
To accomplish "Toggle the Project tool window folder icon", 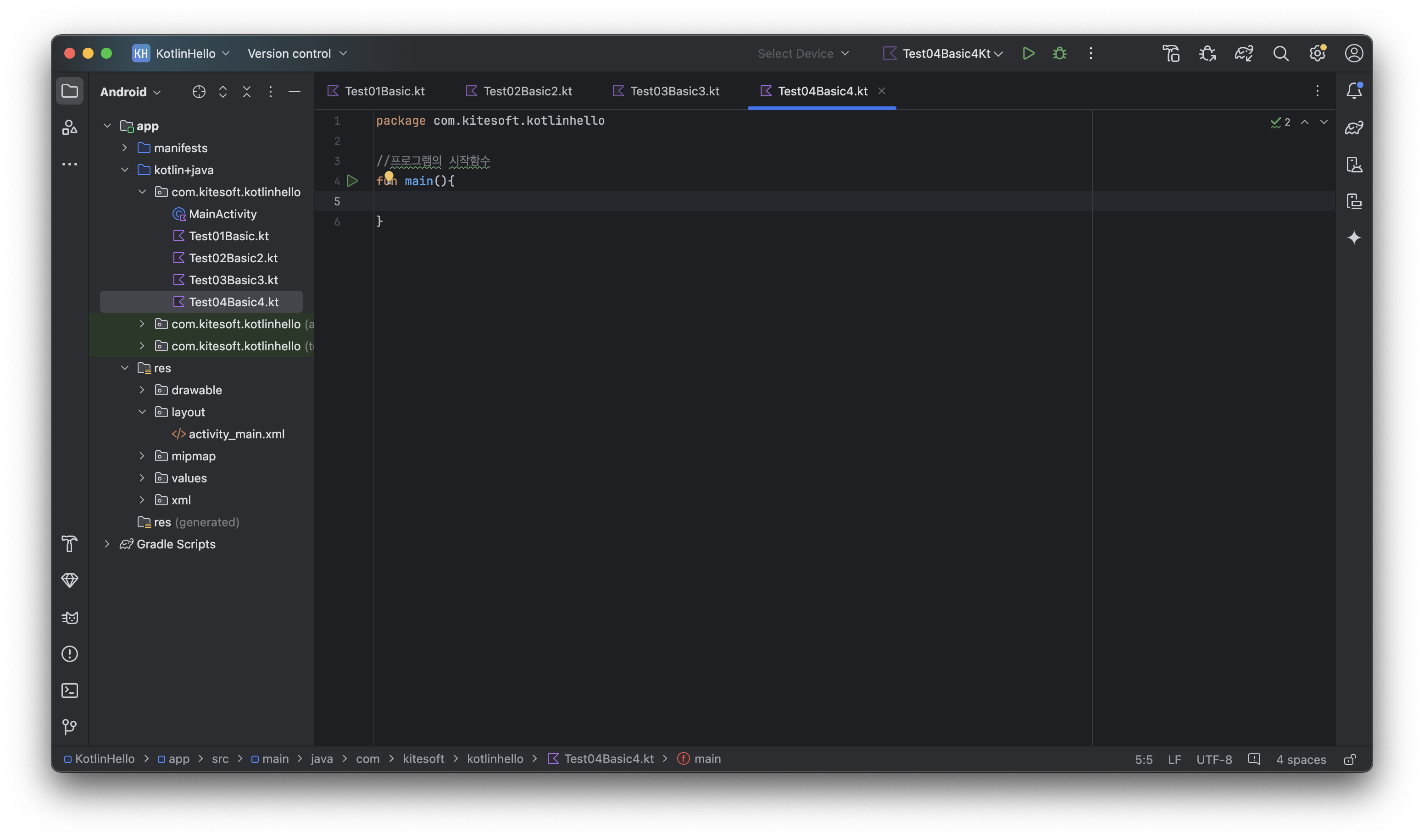I will click(x=70, y=91).
